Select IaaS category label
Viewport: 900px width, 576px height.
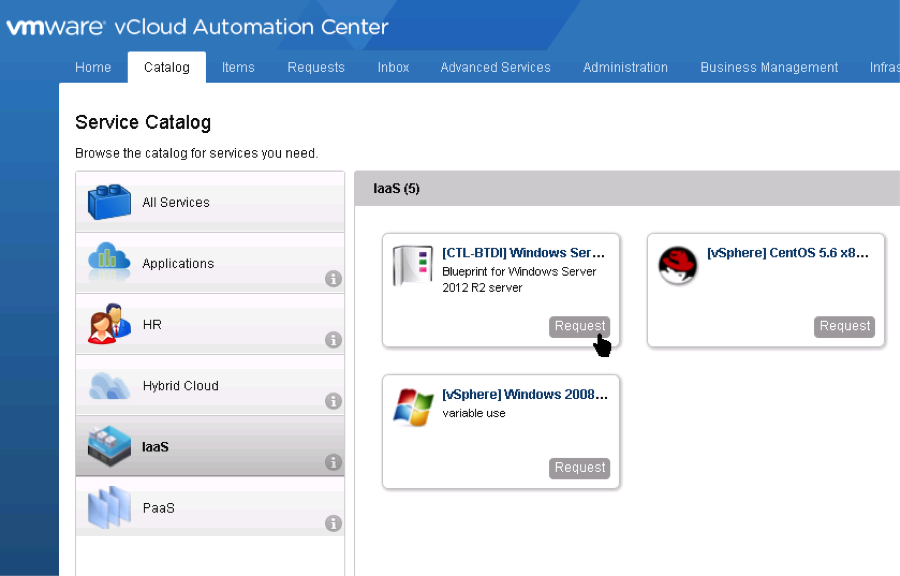(156, 447)
